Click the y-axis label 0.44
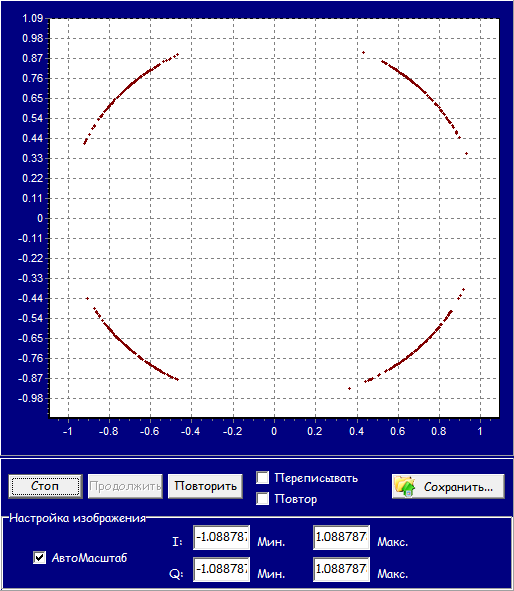The image size is (514, 591). pos(33,138)
